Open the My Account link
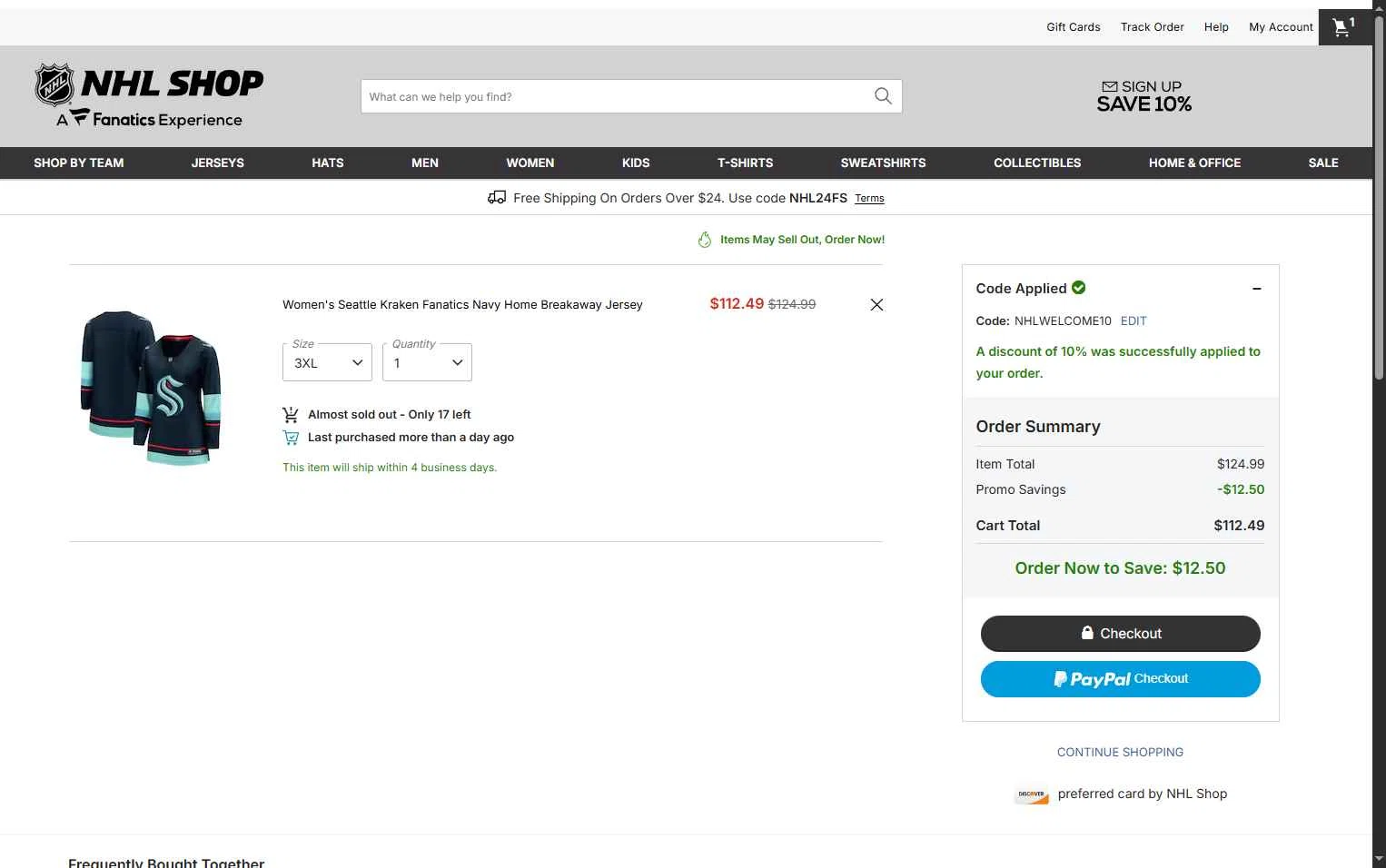This screenshot has width=1386, height=868. pos(1281,27)
